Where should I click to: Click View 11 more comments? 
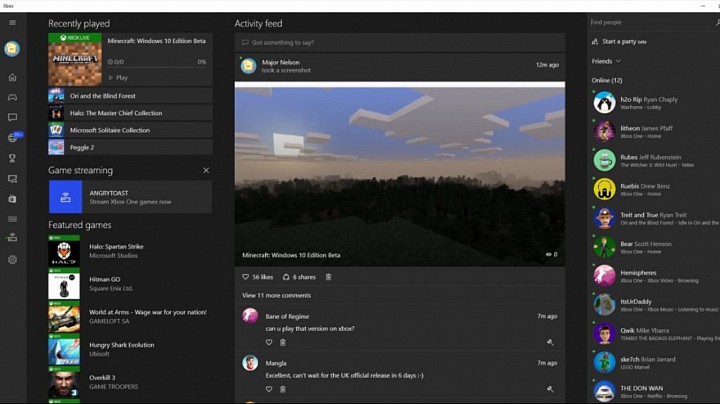click(276, 295)
